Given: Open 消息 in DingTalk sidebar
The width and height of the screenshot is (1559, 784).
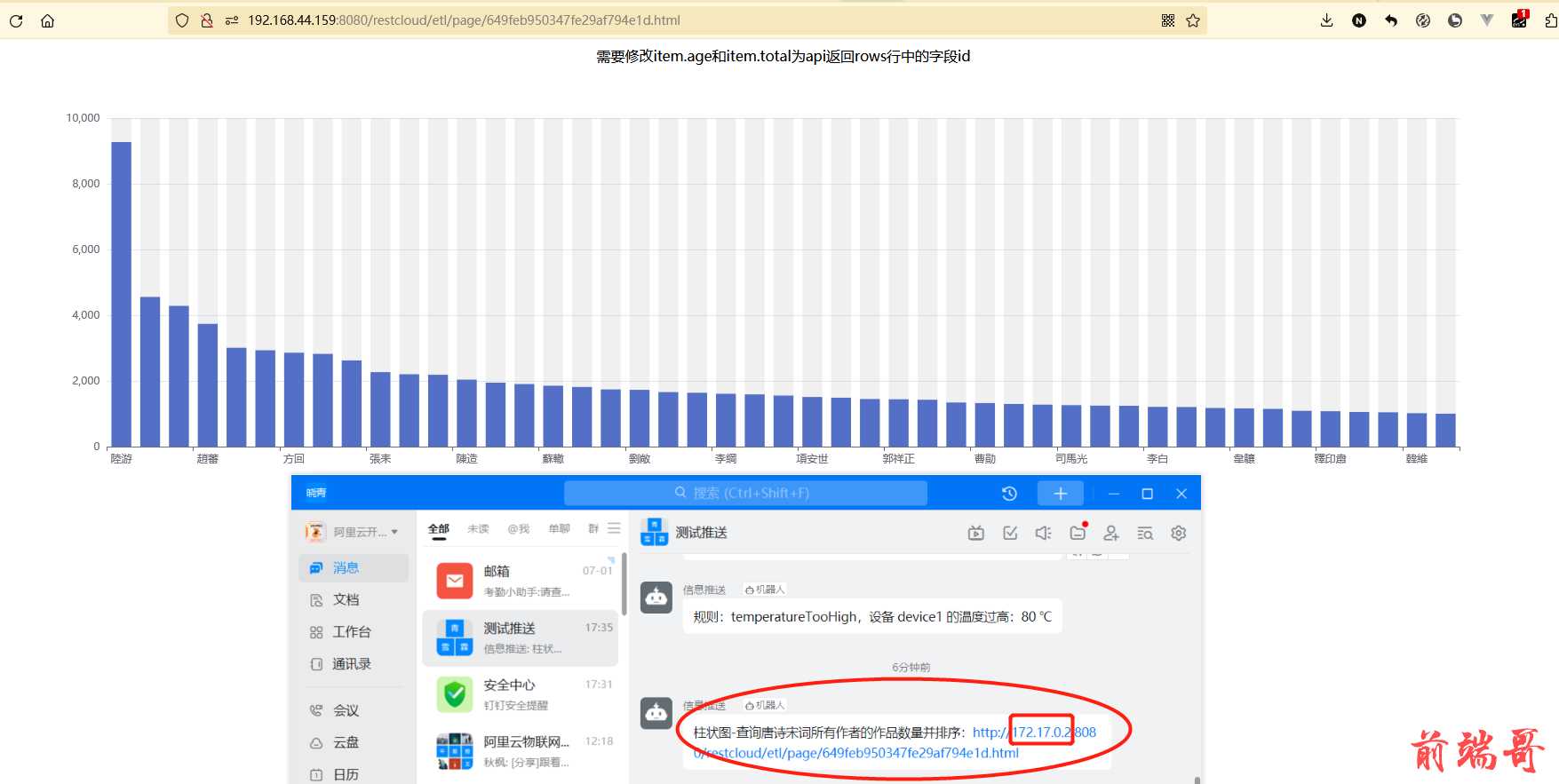Looking at the screenshot, I should click(354, 568).
